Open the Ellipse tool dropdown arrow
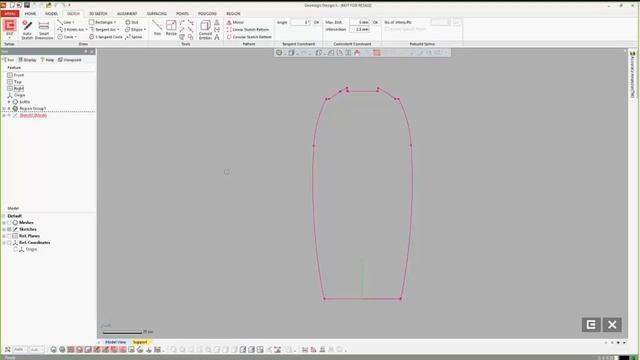 point(144,30)
